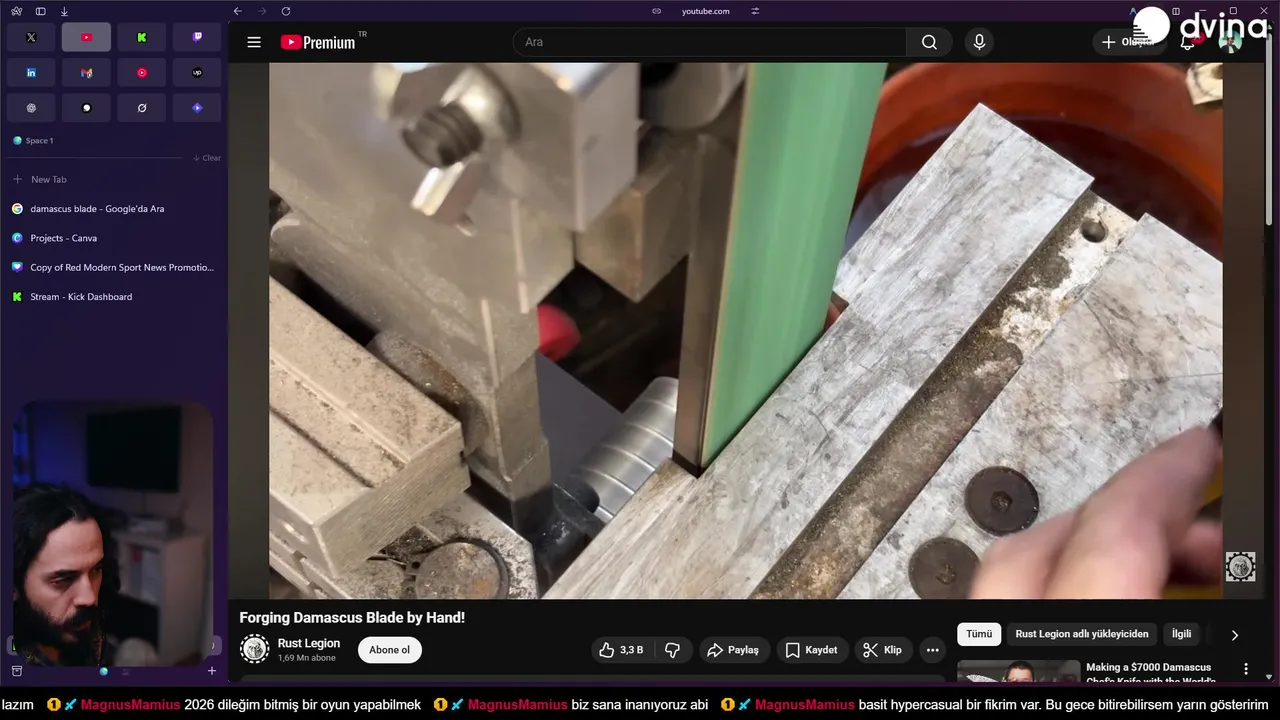The width and height of the screenshot is (1280, 720).
Task: Share the video with Paylaş
Action: point(734,650)
